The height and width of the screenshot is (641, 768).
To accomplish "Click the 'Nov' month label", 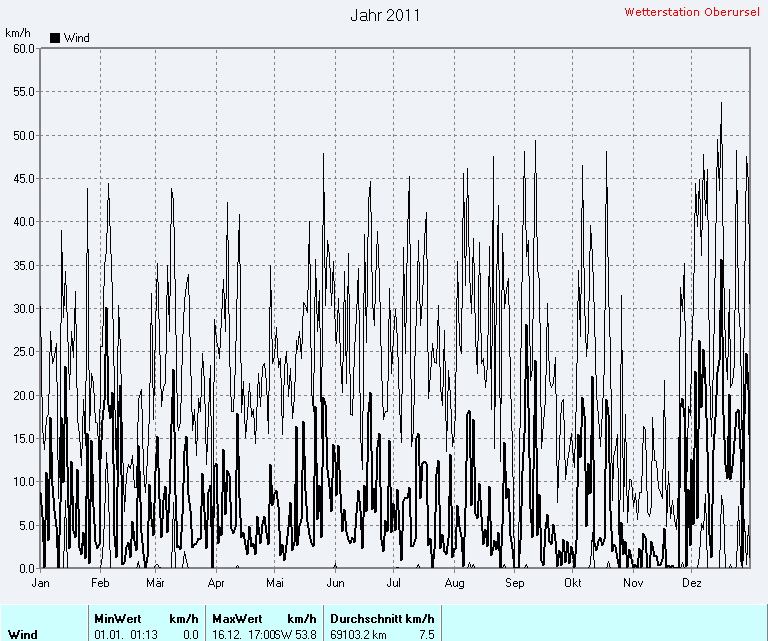I will pos(633,583).
